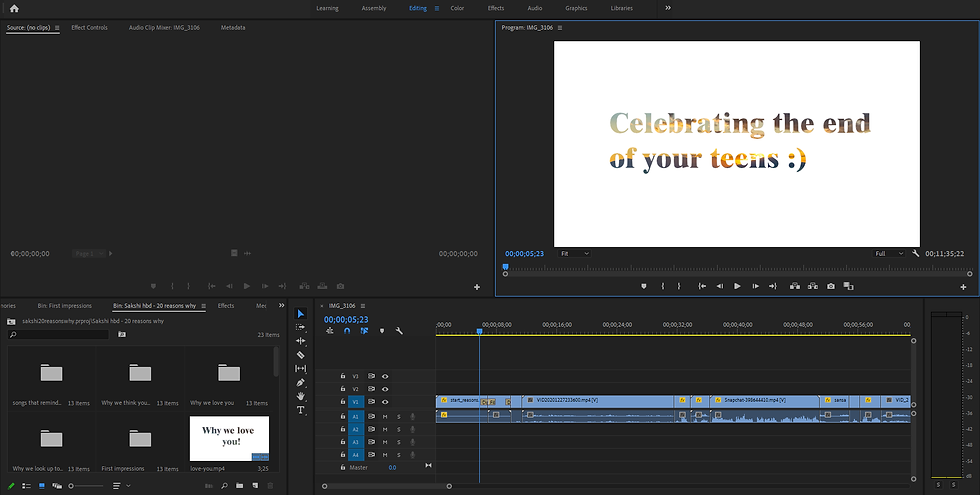The width and height of the screenshot is (980, 495).
Task: Select the Slip tool
Action: (x=301, y=369)
